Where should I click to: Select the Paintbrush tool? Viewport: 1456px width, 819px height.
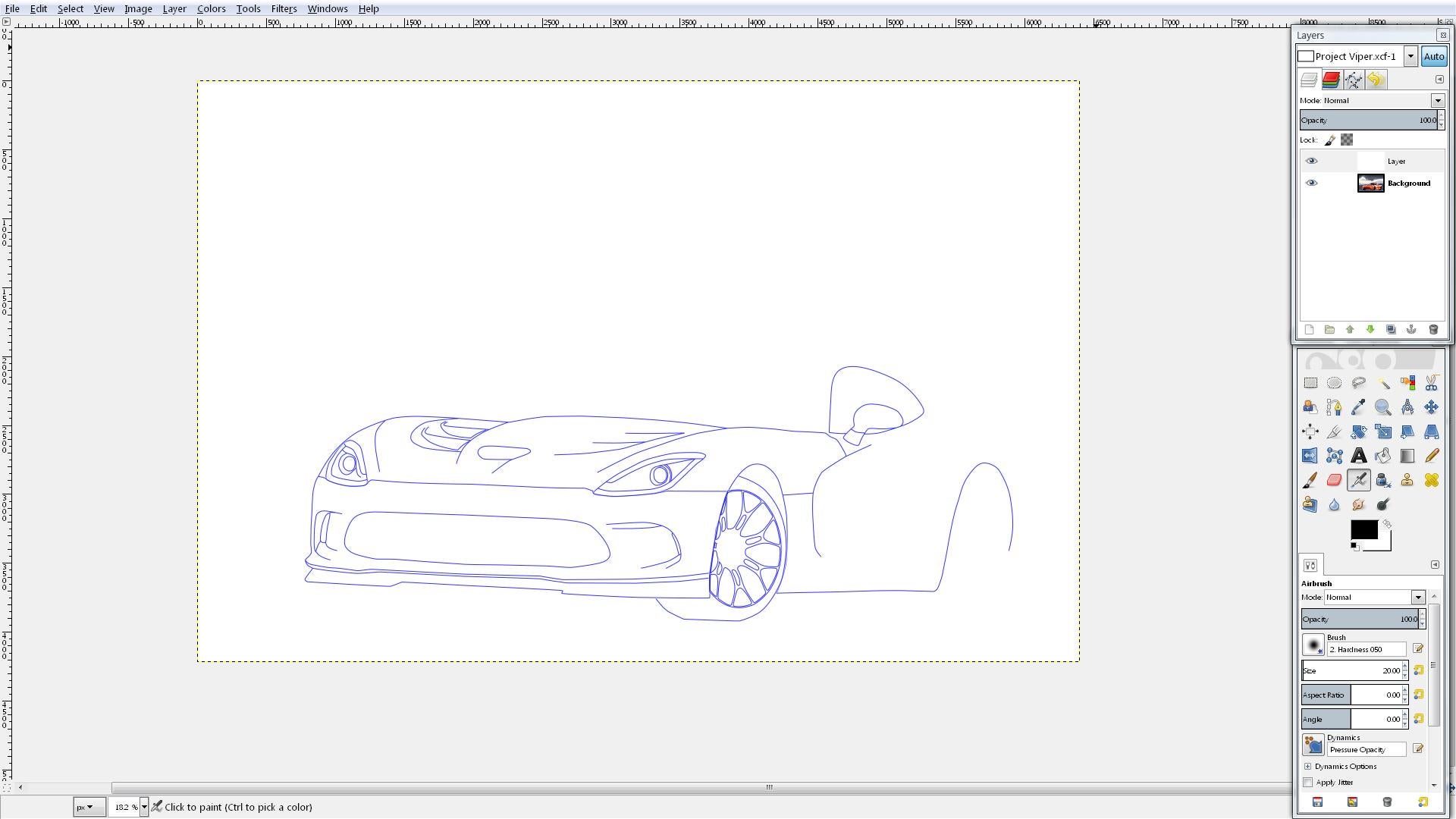(x=1310, y=480)
